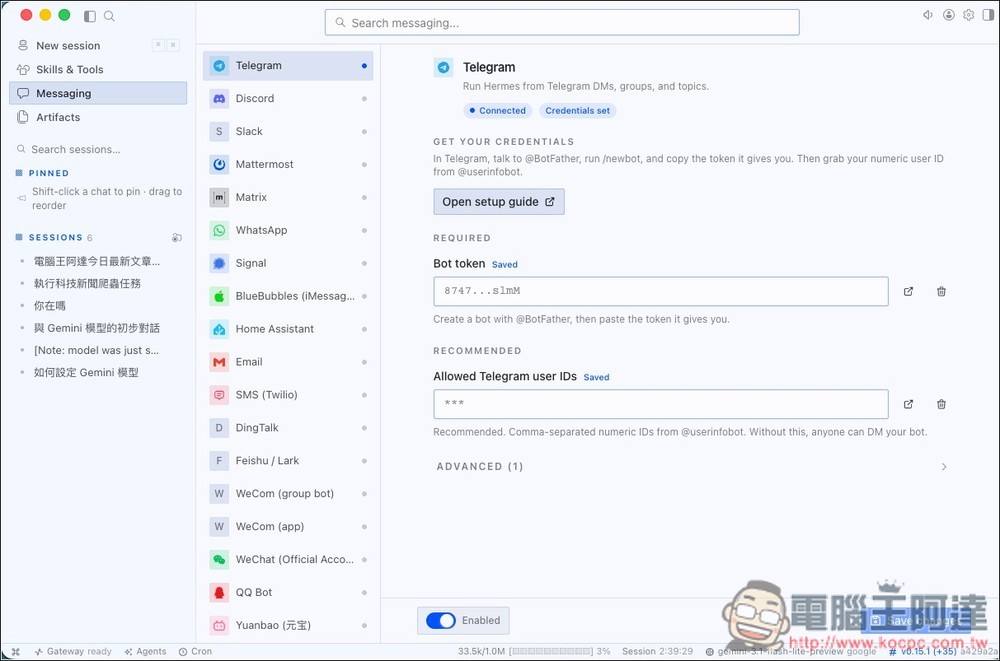Focus the Search messaging field
Screen dimensions: 1000x661
562,23
